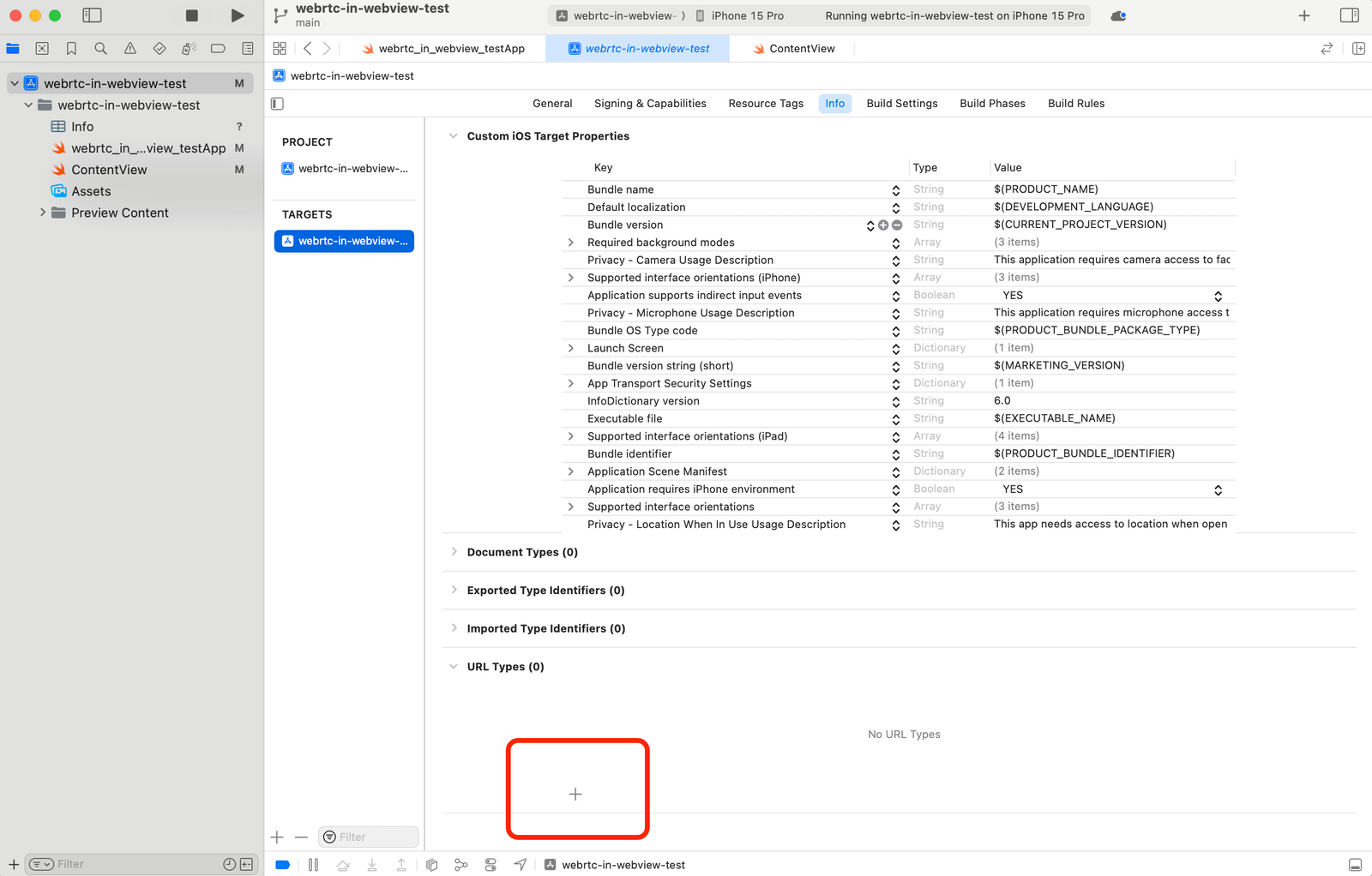1372x876 pixels.
Task: Open Breakpoint navigator icon
Action: tap(218, 49)
